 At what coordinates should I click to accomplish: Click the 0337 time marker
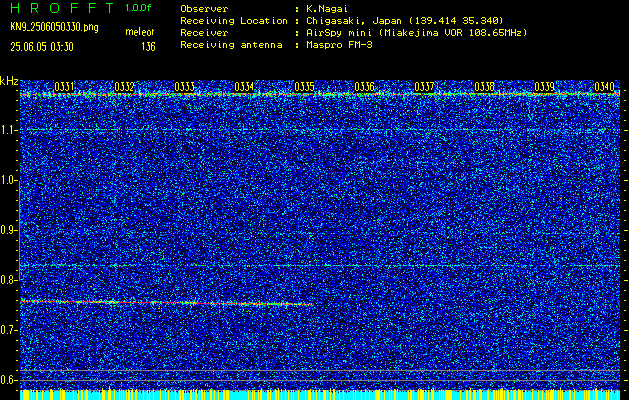click(424, 87)
